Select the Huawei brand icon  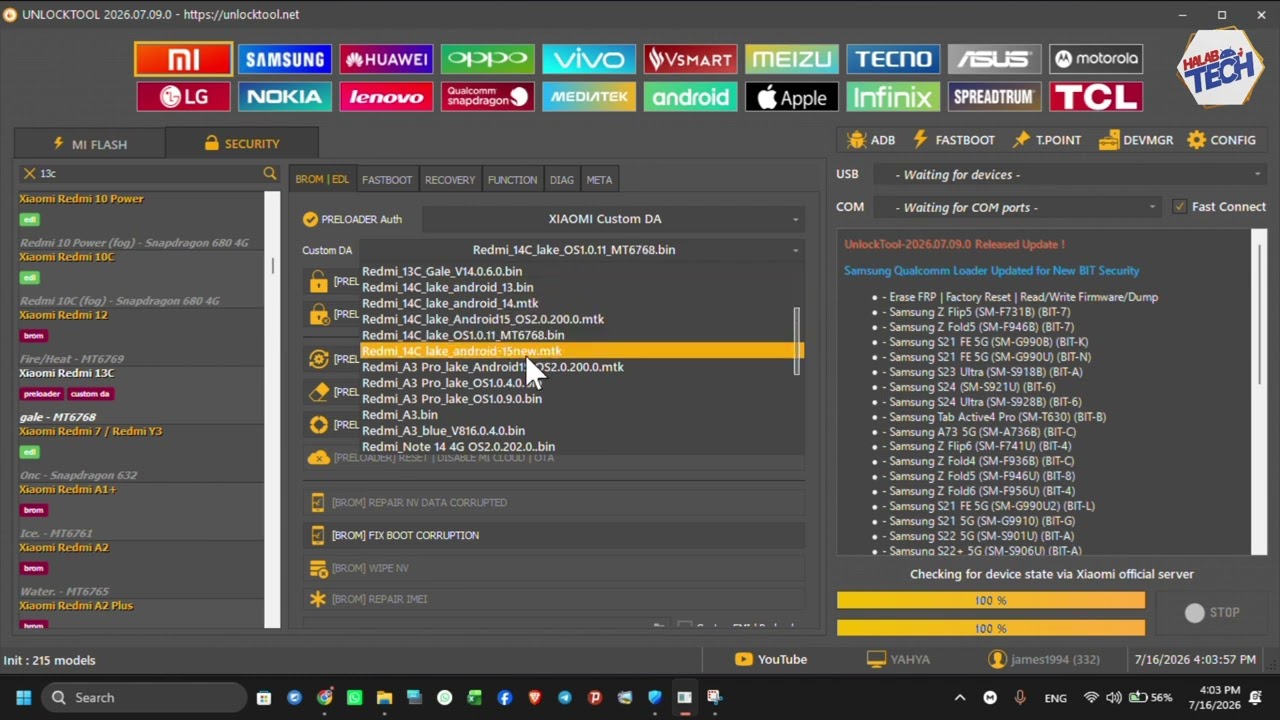pos(386,59)
